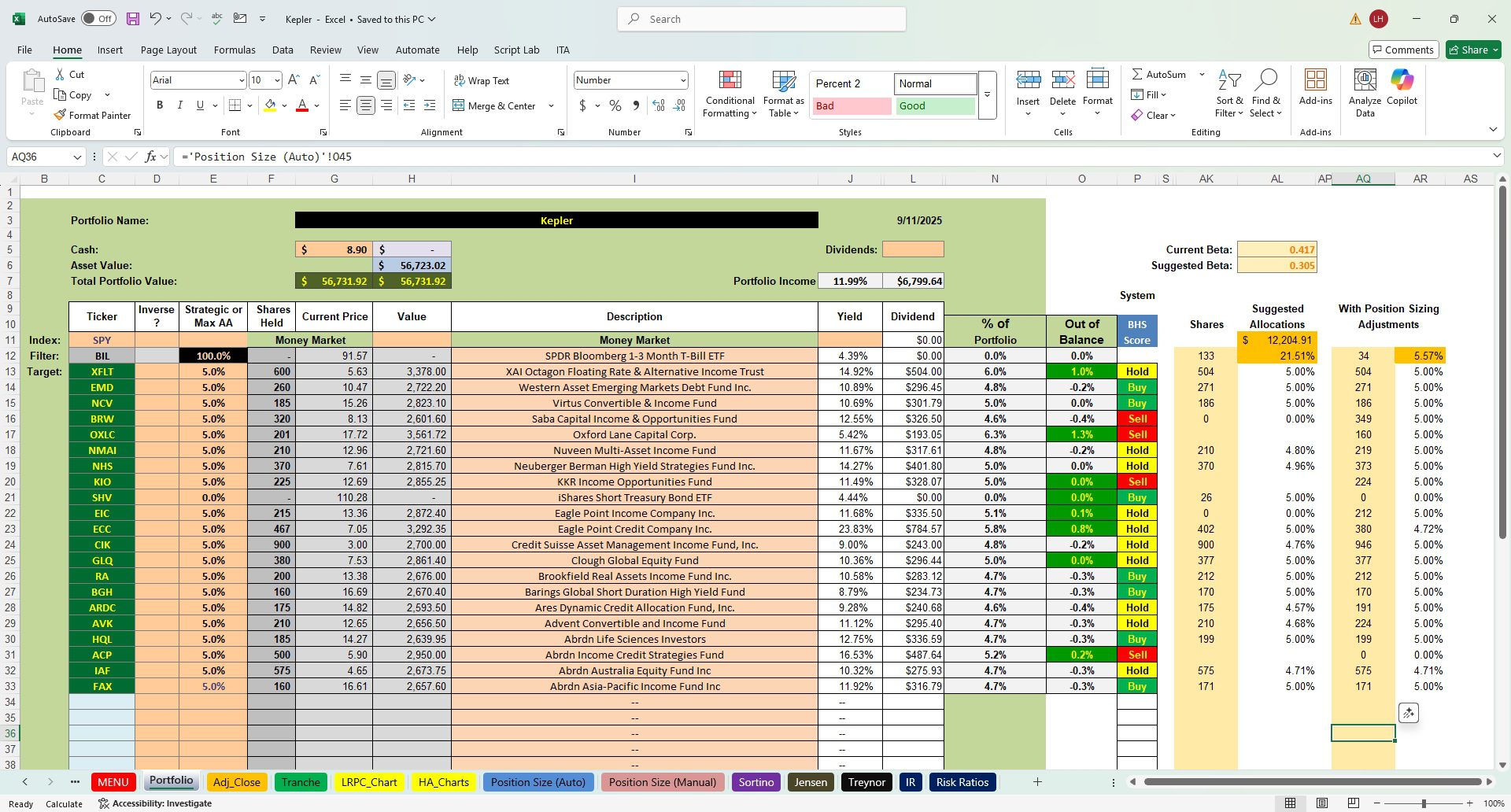1511x812 pixels.
Task: Launch the Analyze Data tool
Action: pyautogui.click(x=1364, y=90)
